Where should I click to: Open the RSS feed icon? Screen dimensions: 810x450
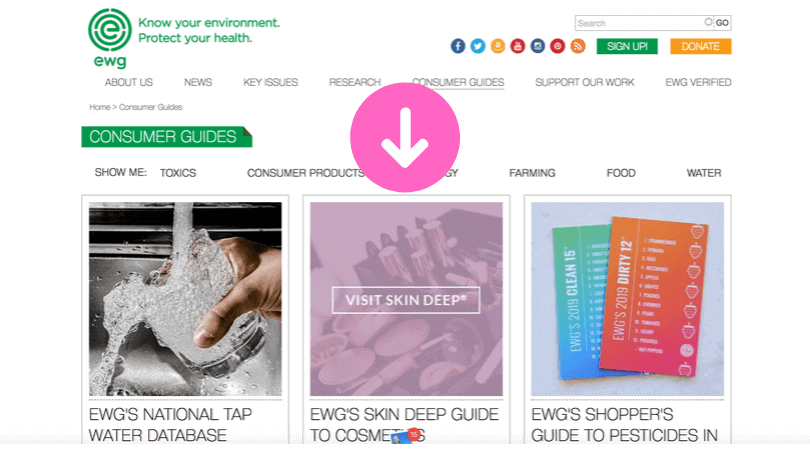[x=578, y=46]
